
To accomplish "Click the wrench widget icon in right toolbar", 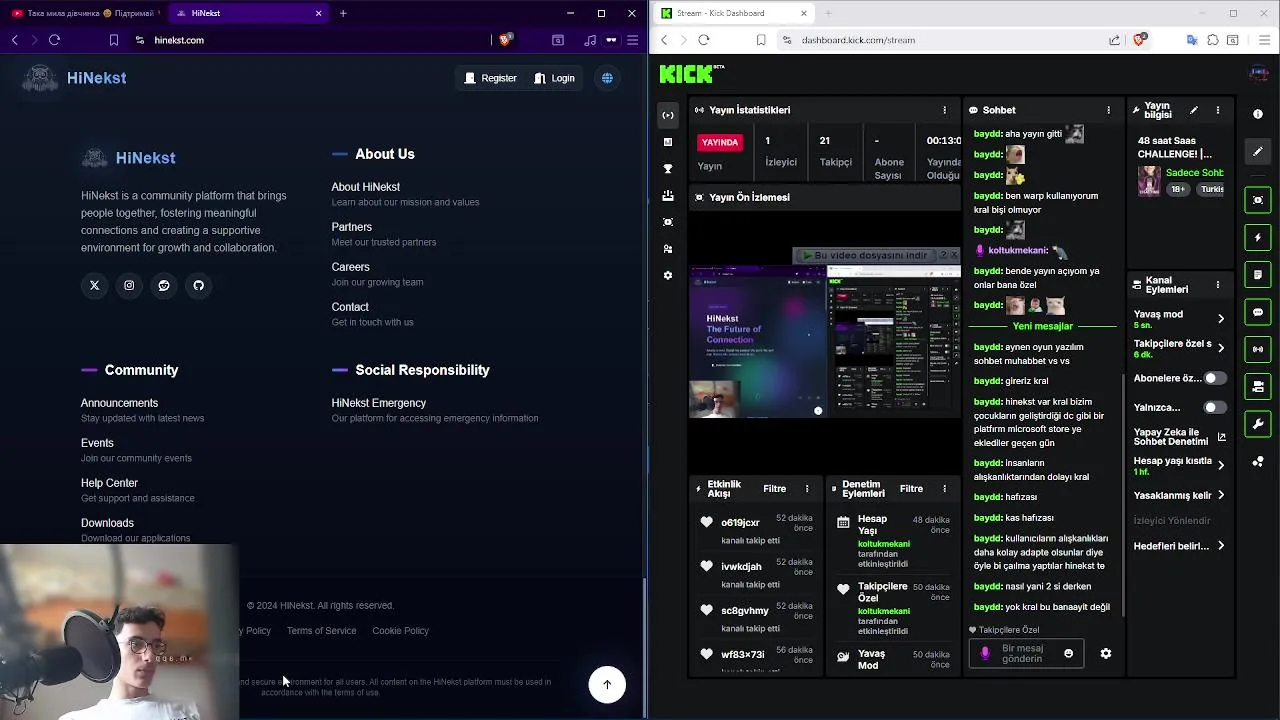I will coord(1258,424).
